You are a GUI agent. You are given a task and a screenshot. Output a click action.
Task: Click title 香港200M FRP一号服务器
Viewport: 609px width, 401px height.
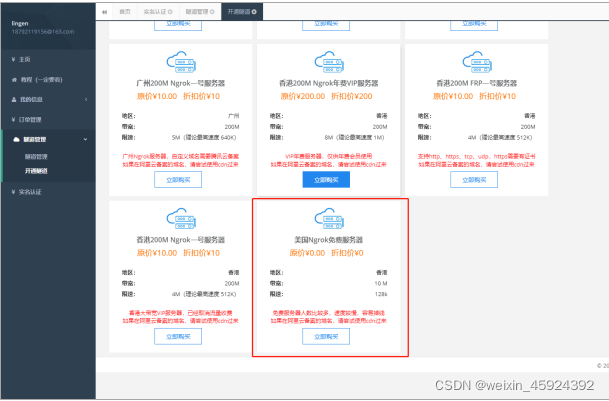tap(477, 83)
